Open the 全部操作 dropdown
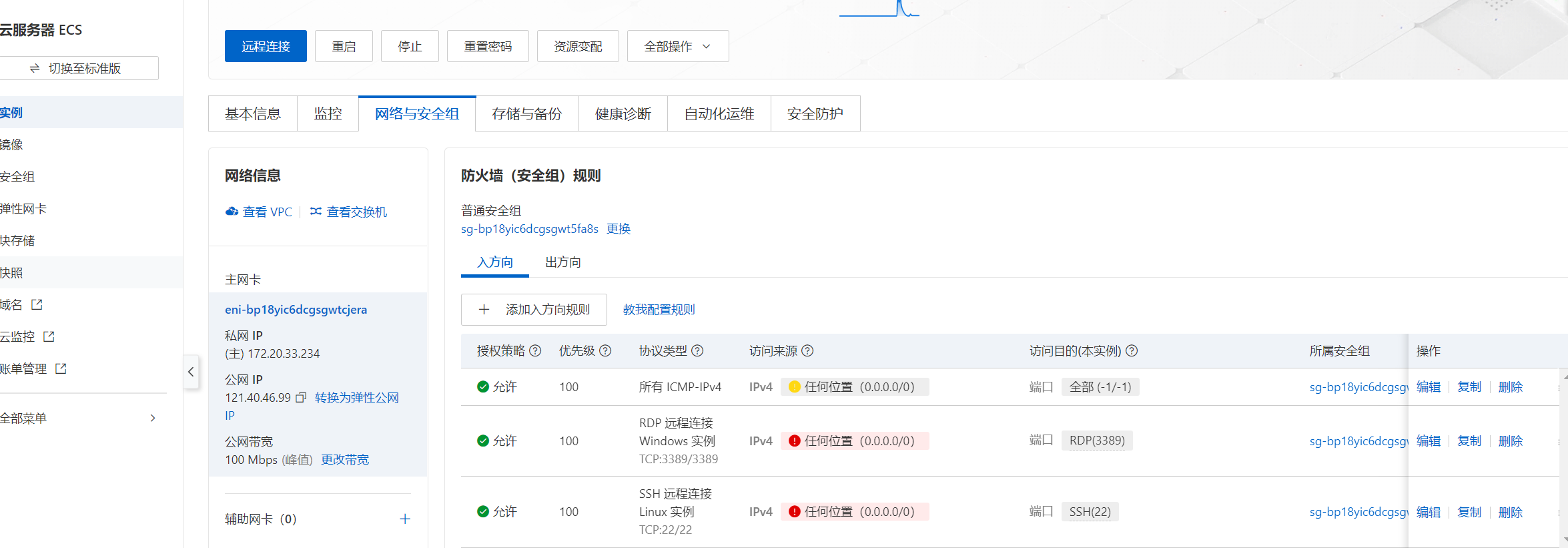This screenshot has width=1568, height=548. pos(678,46)
